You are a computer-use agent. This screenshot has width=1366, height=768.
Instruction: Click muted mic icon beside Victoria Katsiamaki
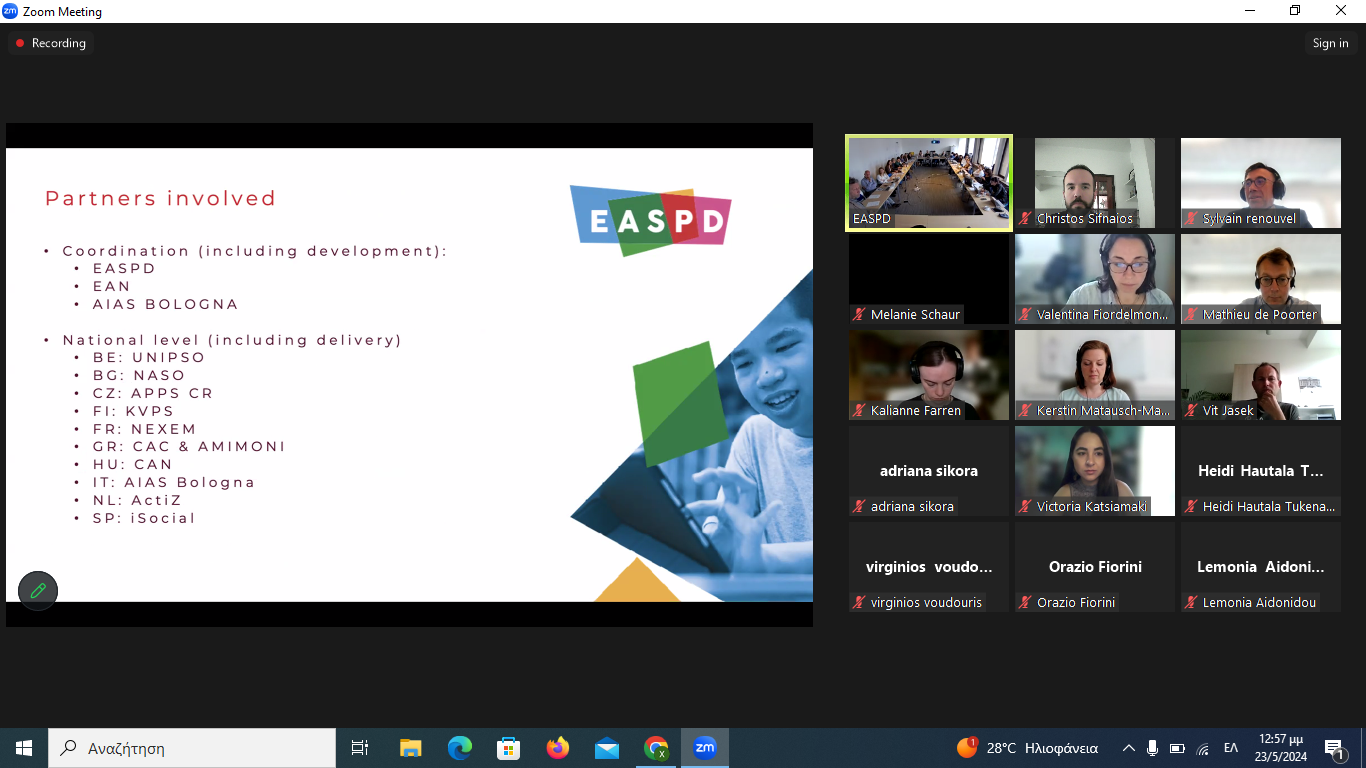click(x=1025, y=506)
